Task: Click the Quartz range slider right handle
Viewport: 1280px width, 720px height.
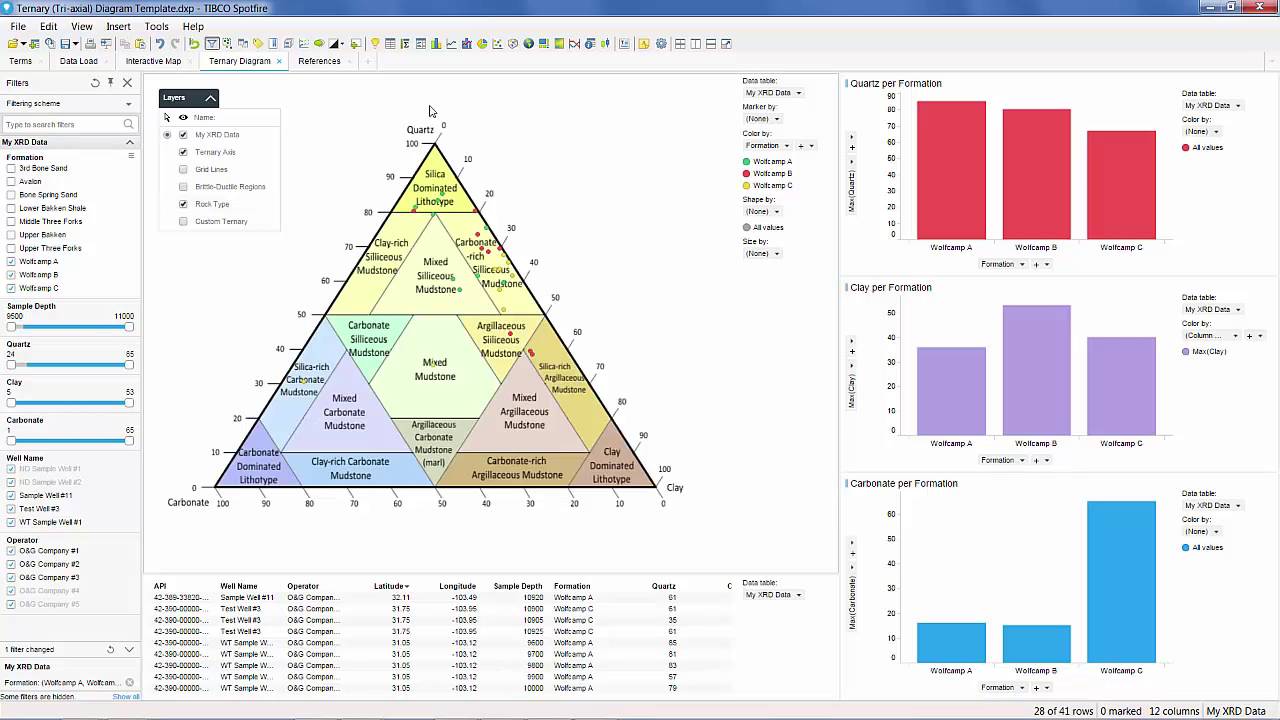Action: [x=129, y=365]
